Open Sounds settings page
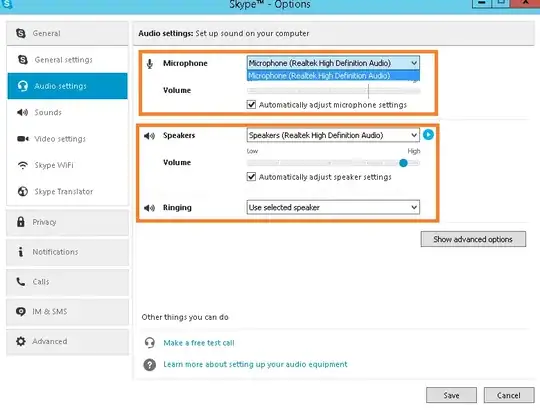 pos(67,112)
